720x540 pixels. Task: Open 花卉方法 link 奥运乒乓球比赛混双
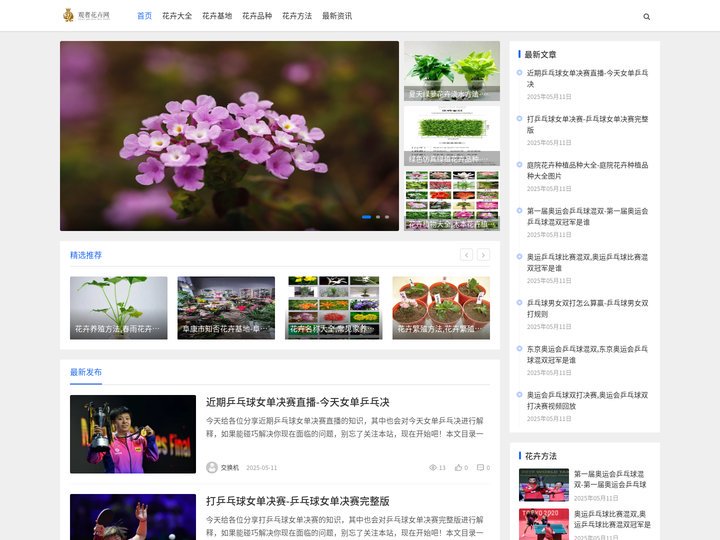coord(612,519)
